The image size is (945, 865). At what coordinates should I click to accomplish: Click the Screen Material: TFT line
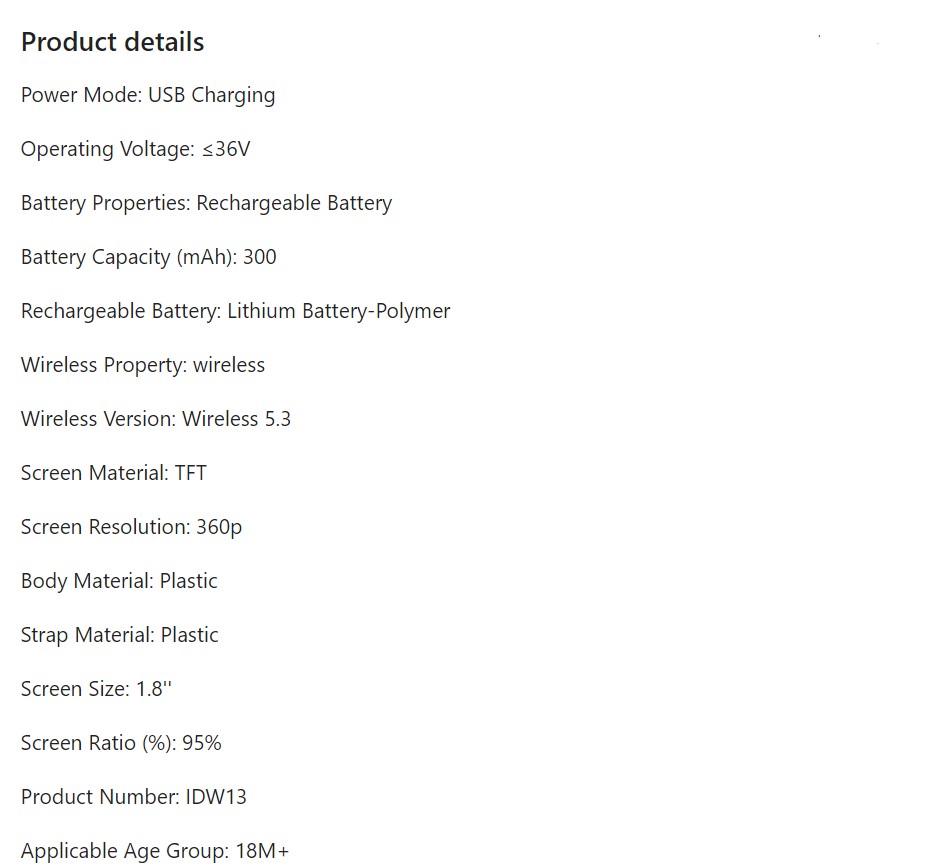114,473
